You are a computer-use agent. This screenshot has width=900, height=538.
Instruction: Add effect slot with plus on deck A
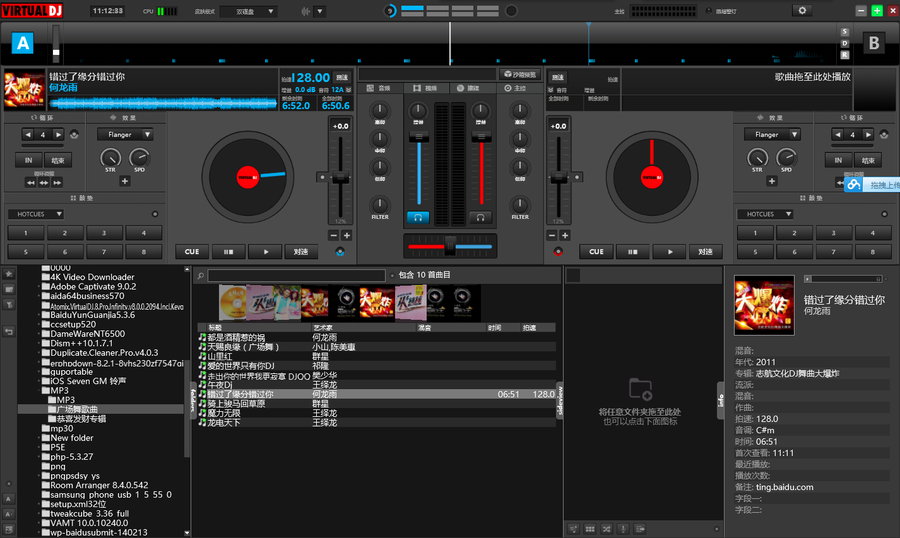pyautogui.click(x=125, y=181)
